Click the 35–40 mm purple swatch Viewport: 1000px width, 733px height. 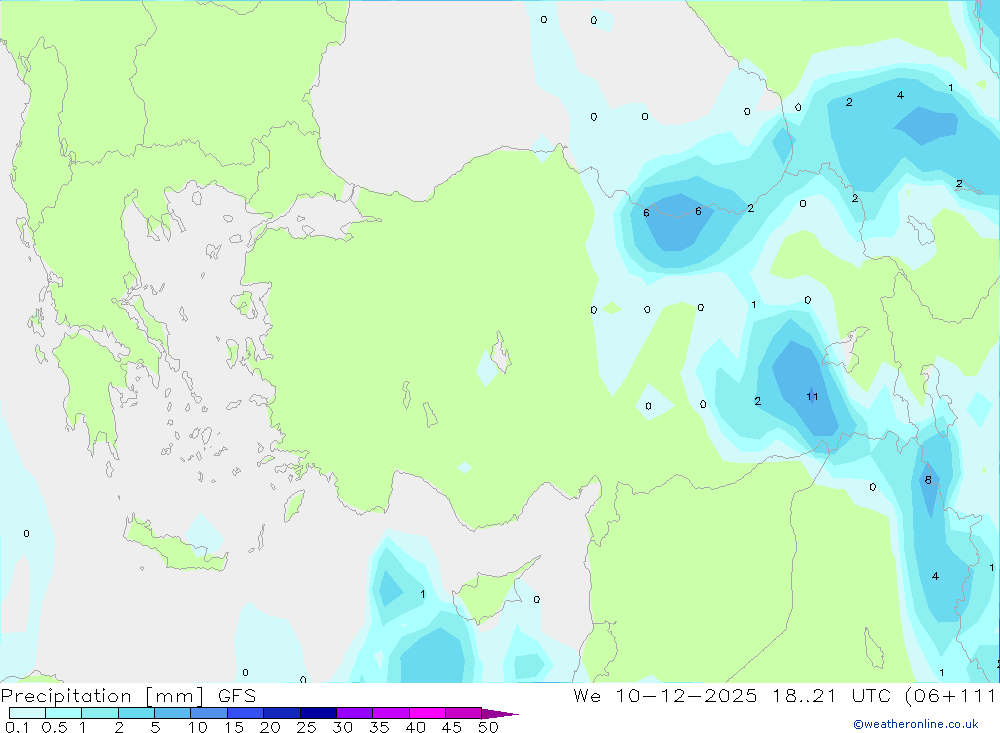pos(391,713)
